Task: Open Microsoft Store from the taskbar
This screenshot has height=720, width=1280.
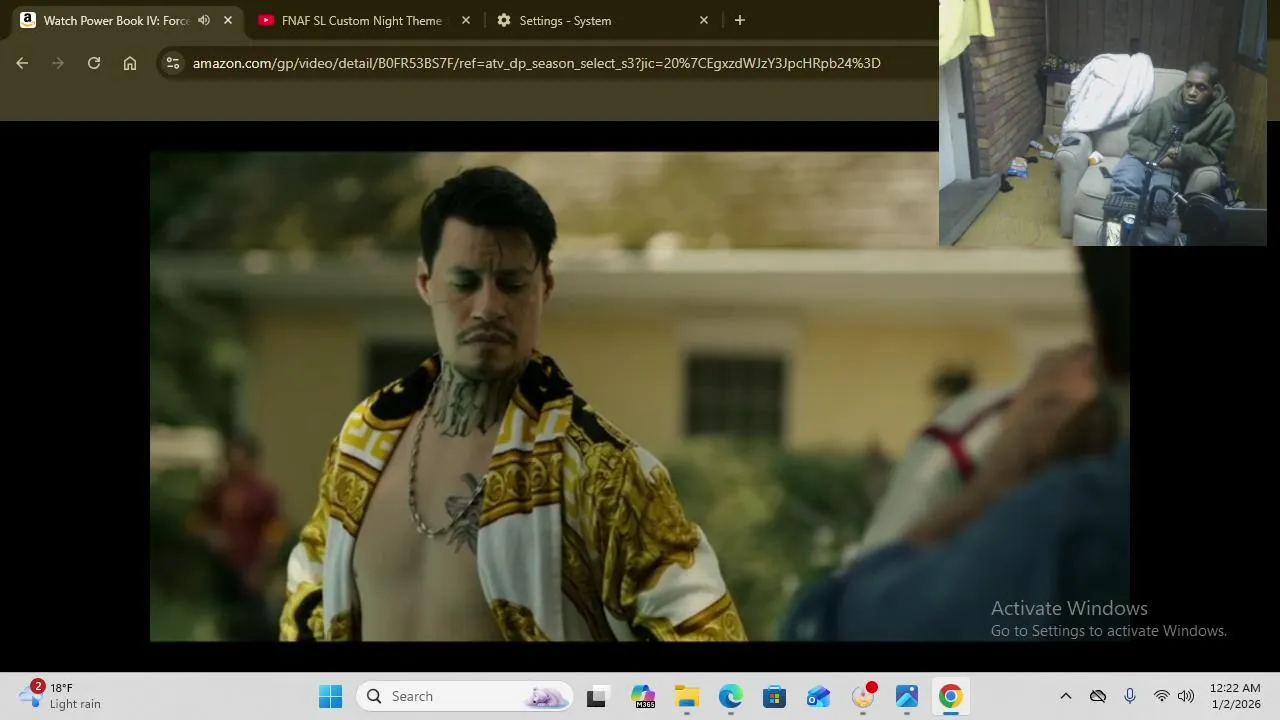Action: pyautogui.click(x=774, y=696)
